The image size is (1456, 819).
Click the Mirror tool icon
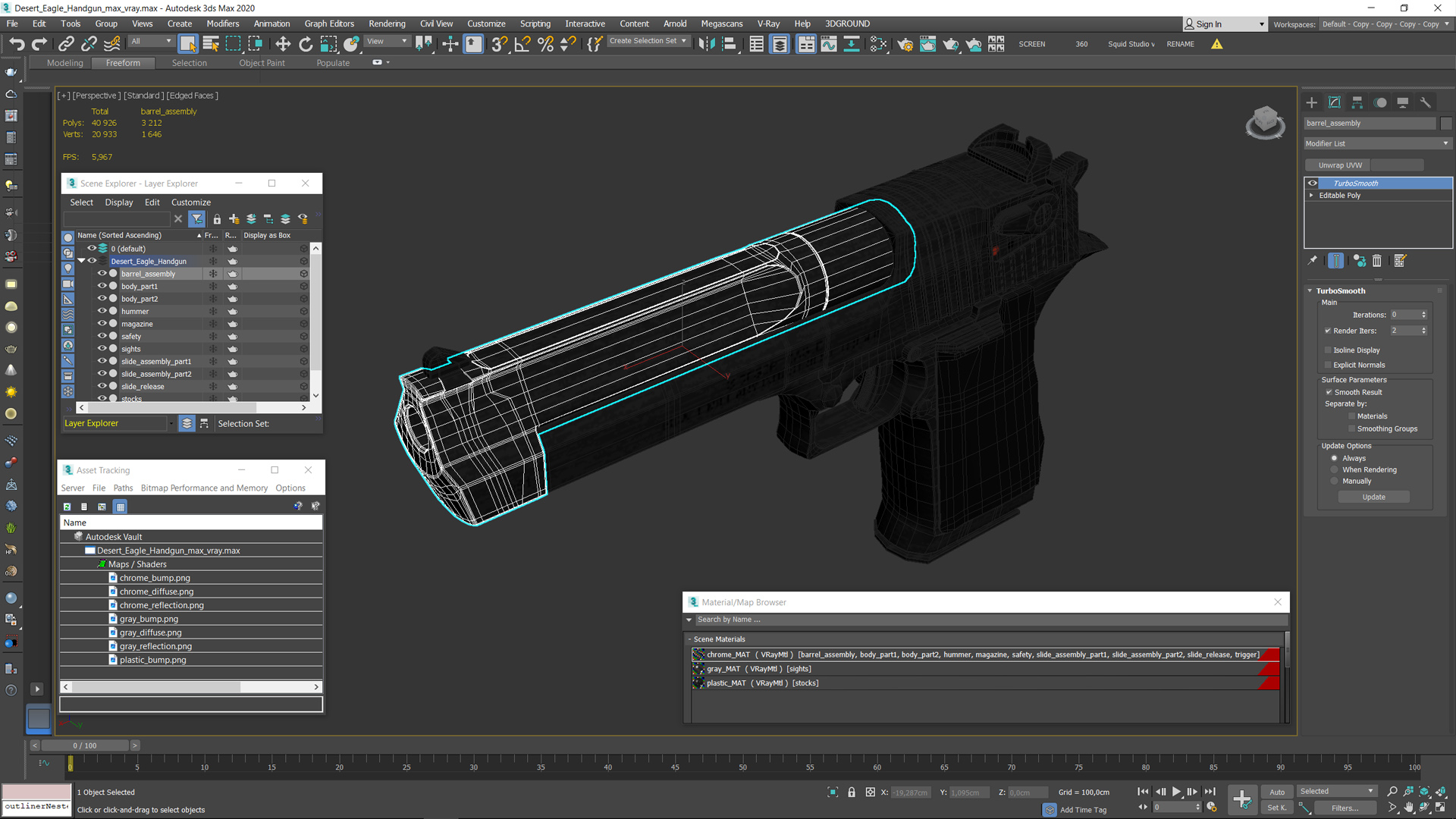pyautogui.click(x=707, y=44)
